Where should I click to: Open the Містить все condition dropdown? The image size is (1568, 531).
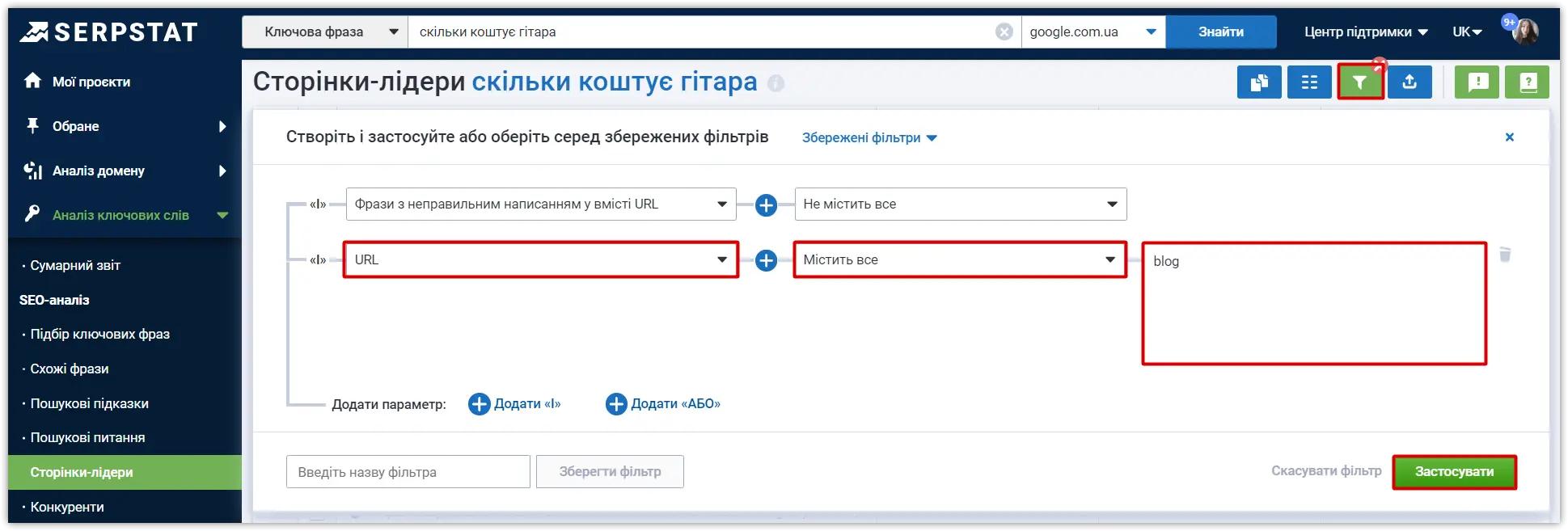tap(960, 260)
